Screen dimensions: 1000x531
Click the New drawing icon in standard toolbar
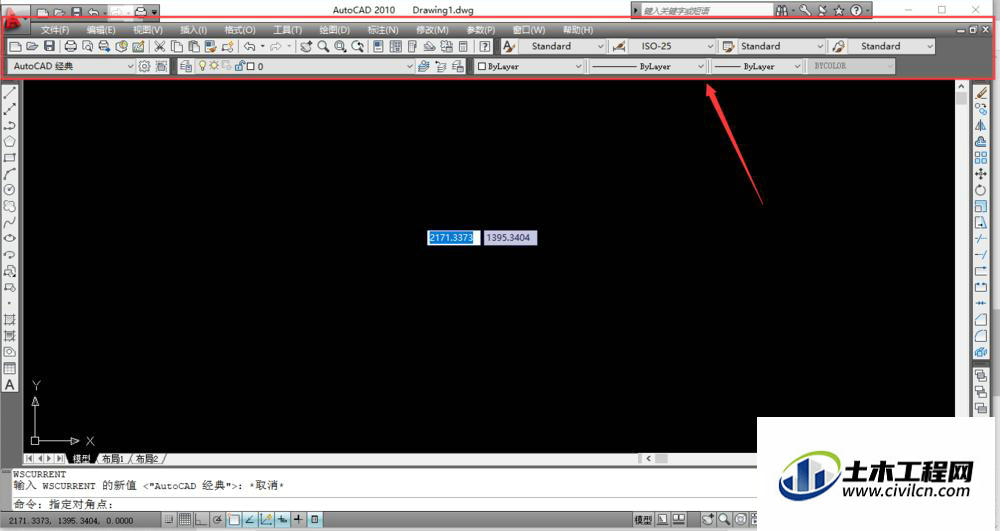(15, 47)
